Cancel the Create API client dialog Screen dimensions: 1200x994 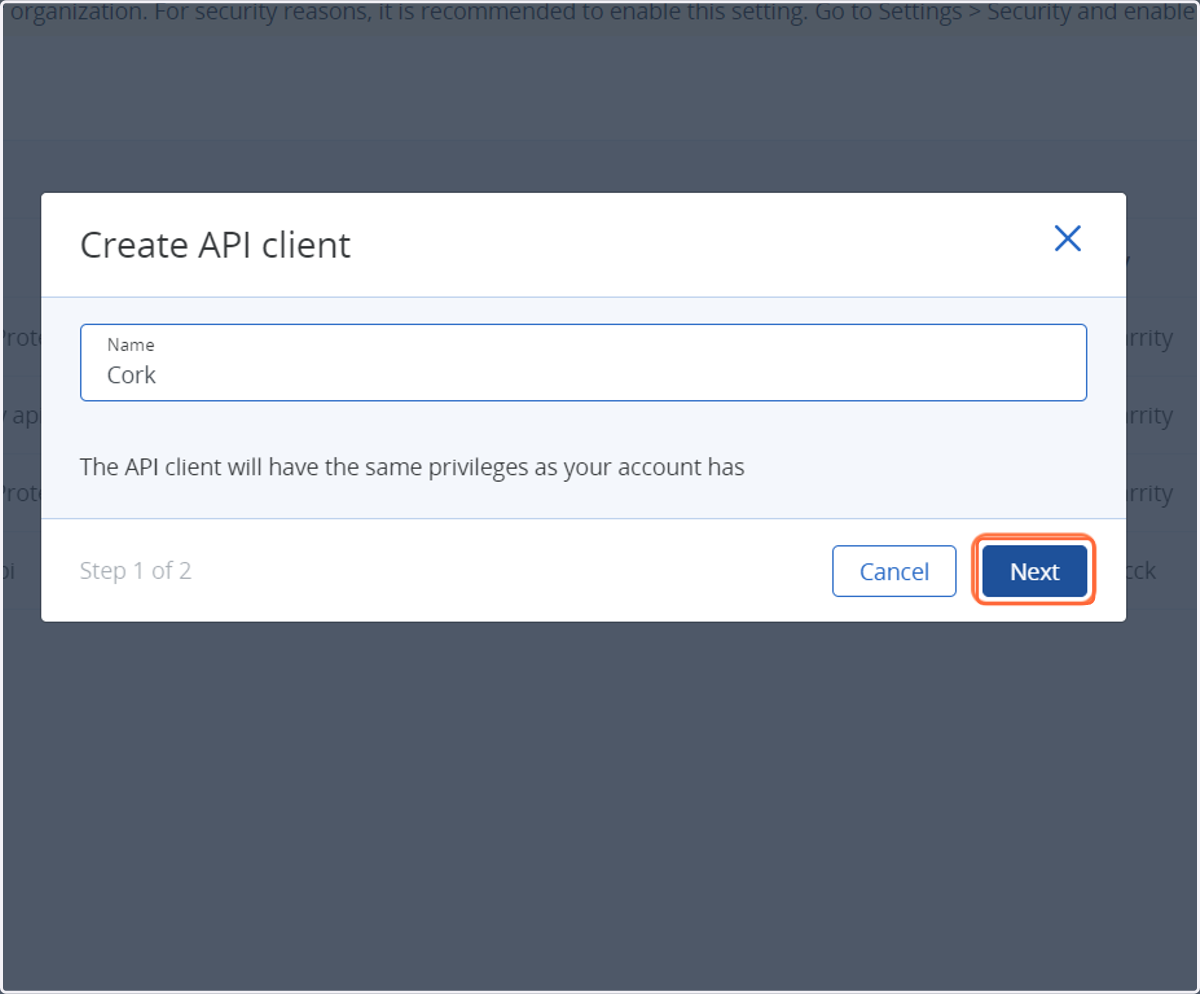coord(894,571)
